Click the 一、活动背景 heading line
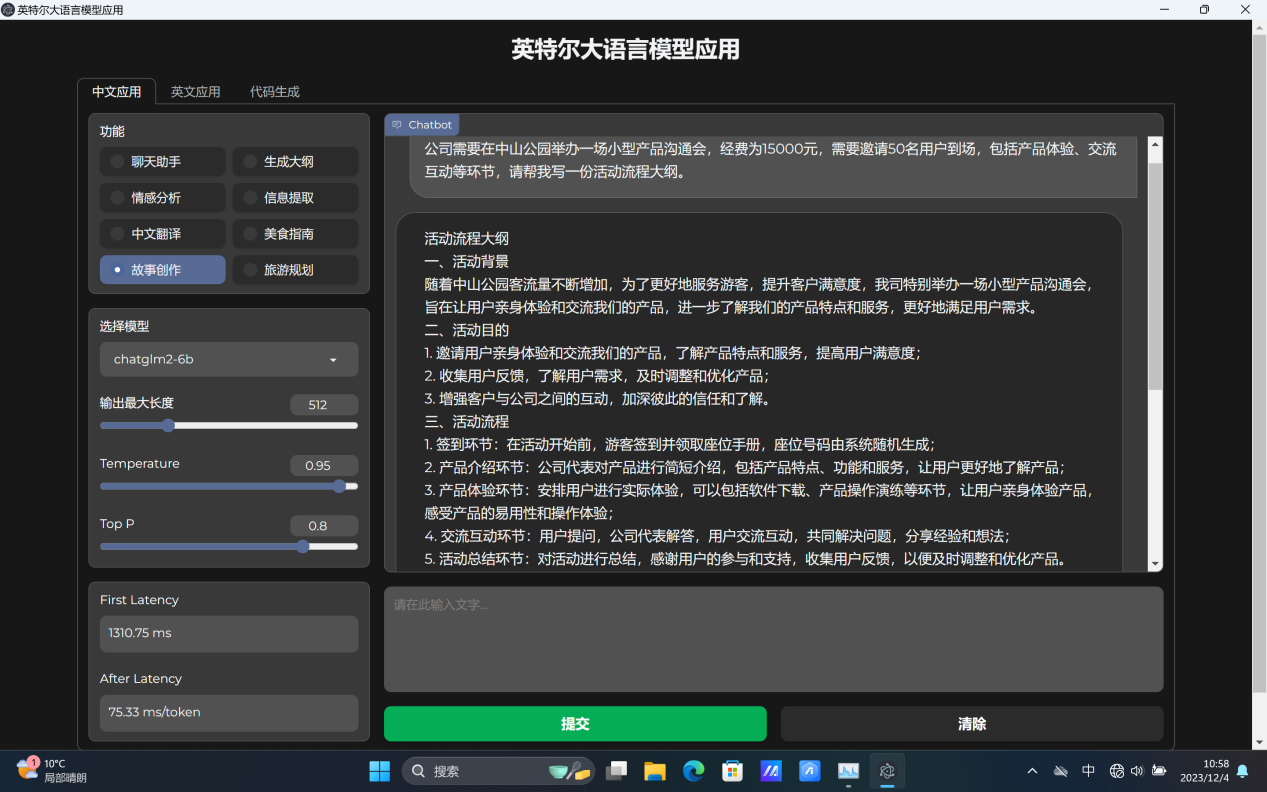 tap(467, 262)
